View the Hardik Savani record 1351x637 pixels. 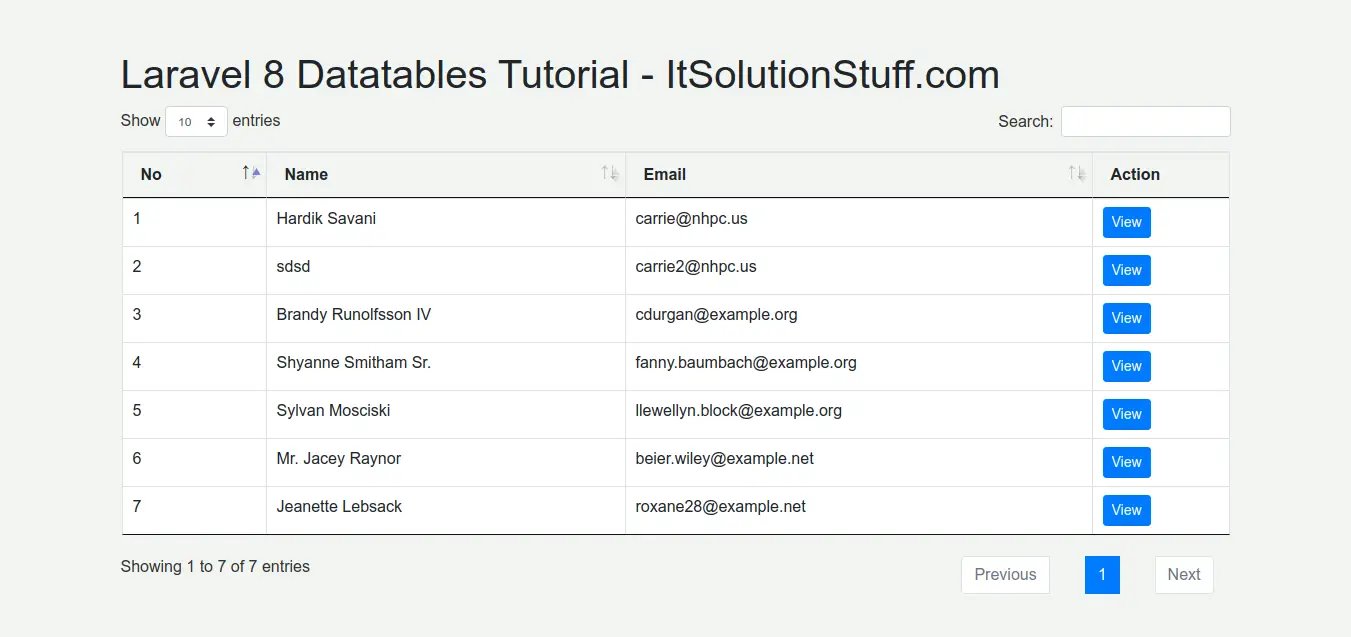1126,222
